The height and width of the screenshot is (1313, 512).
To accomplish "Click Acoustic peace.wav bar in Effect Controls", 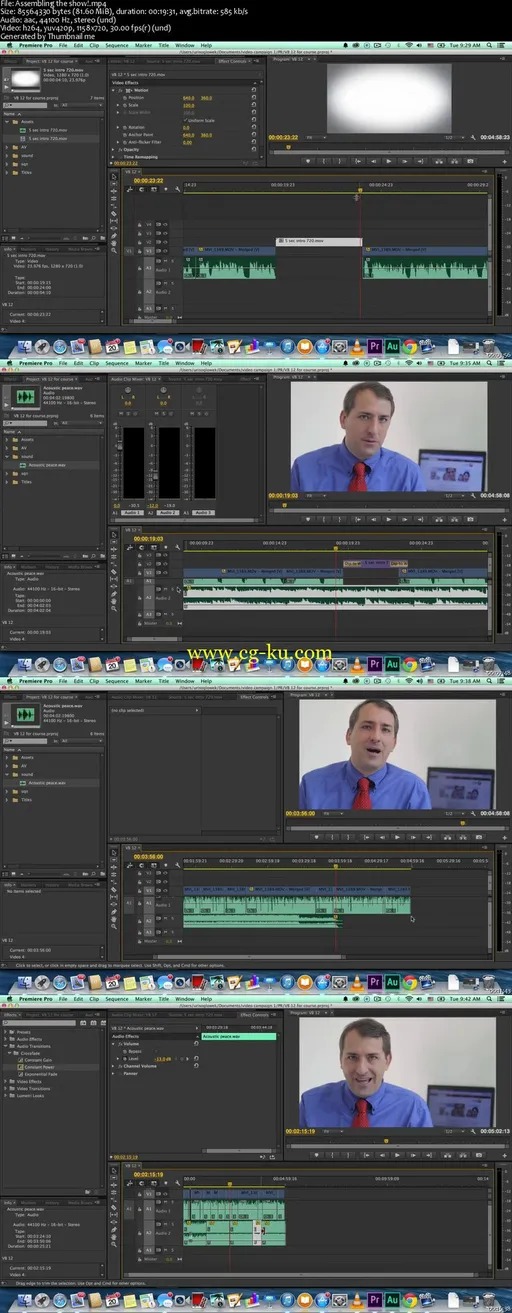I will pyautogui.click(x=239, y=1036).
